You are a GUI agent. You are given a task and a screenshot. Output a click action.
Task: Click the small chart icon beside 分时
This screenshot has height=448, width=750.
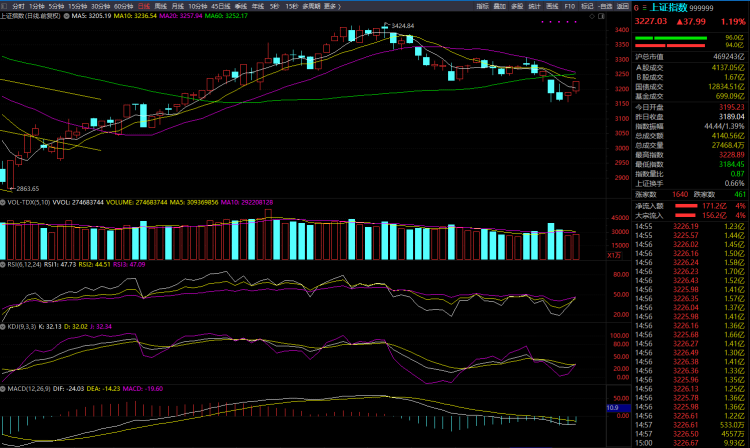pyautogui.click(x=5, y=5)
